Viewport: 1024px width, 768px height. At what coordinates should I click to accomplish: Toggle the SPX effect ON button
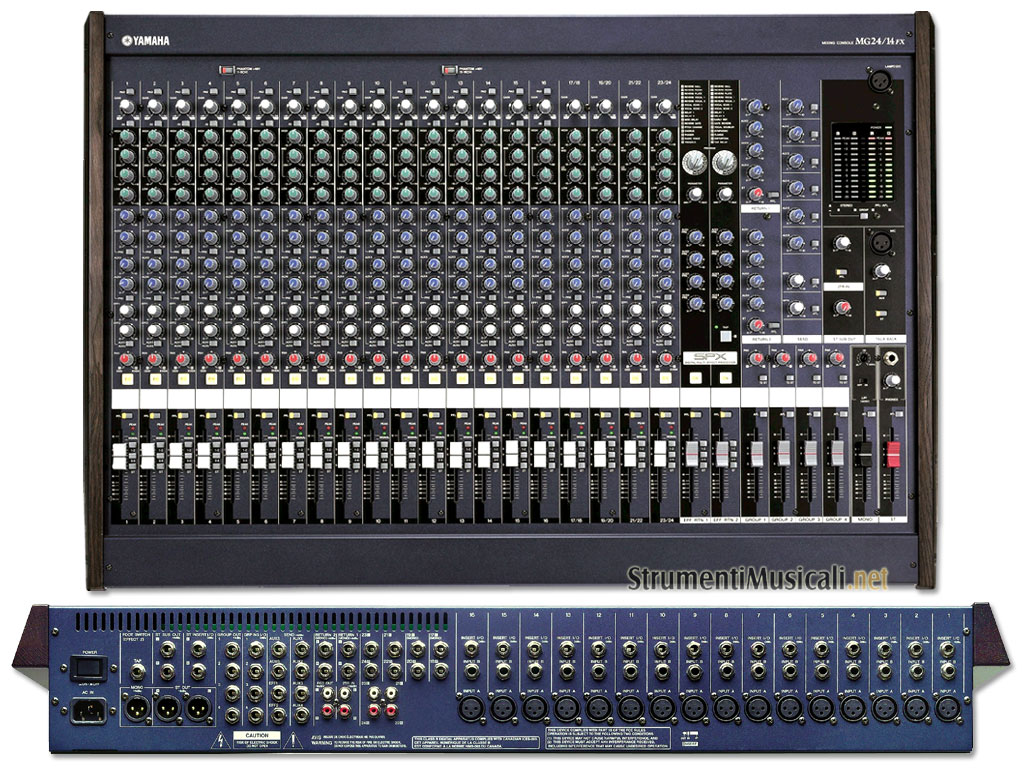pyautogui.click(x=694, y=378)
